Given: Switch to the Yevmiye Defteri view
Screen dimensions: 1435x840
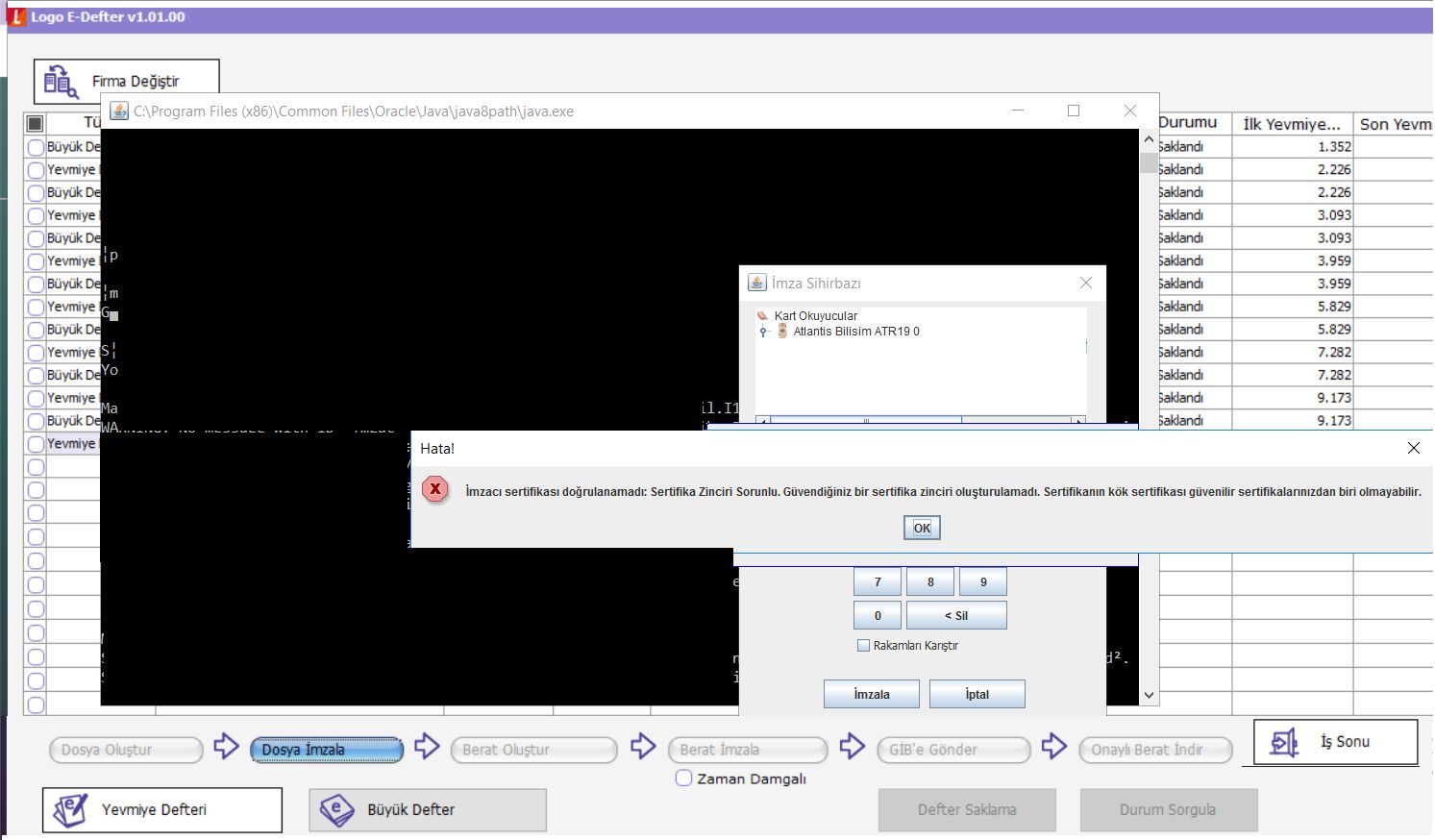Looking at the screenshot, I should pyautogui.click(x=162, y=810).
